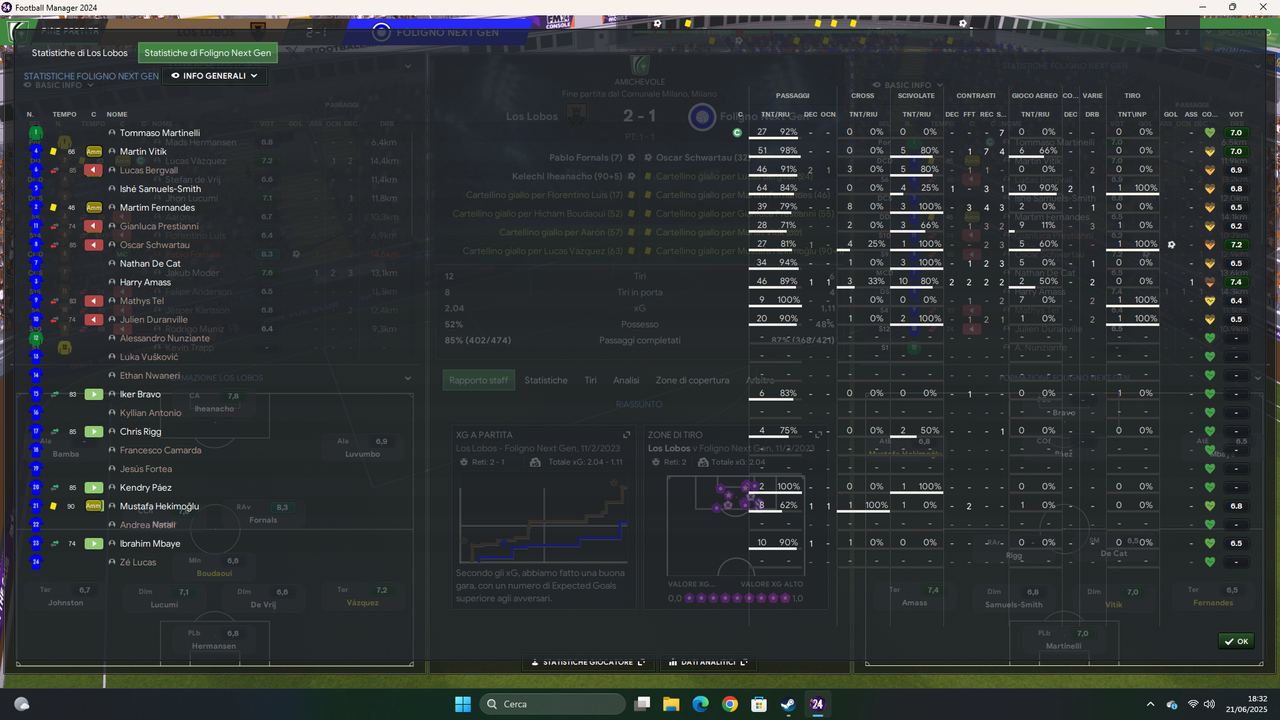The image size is (1280, 720).
Task: Sort by the VOT rating column header
Action: pos(1236,115)
